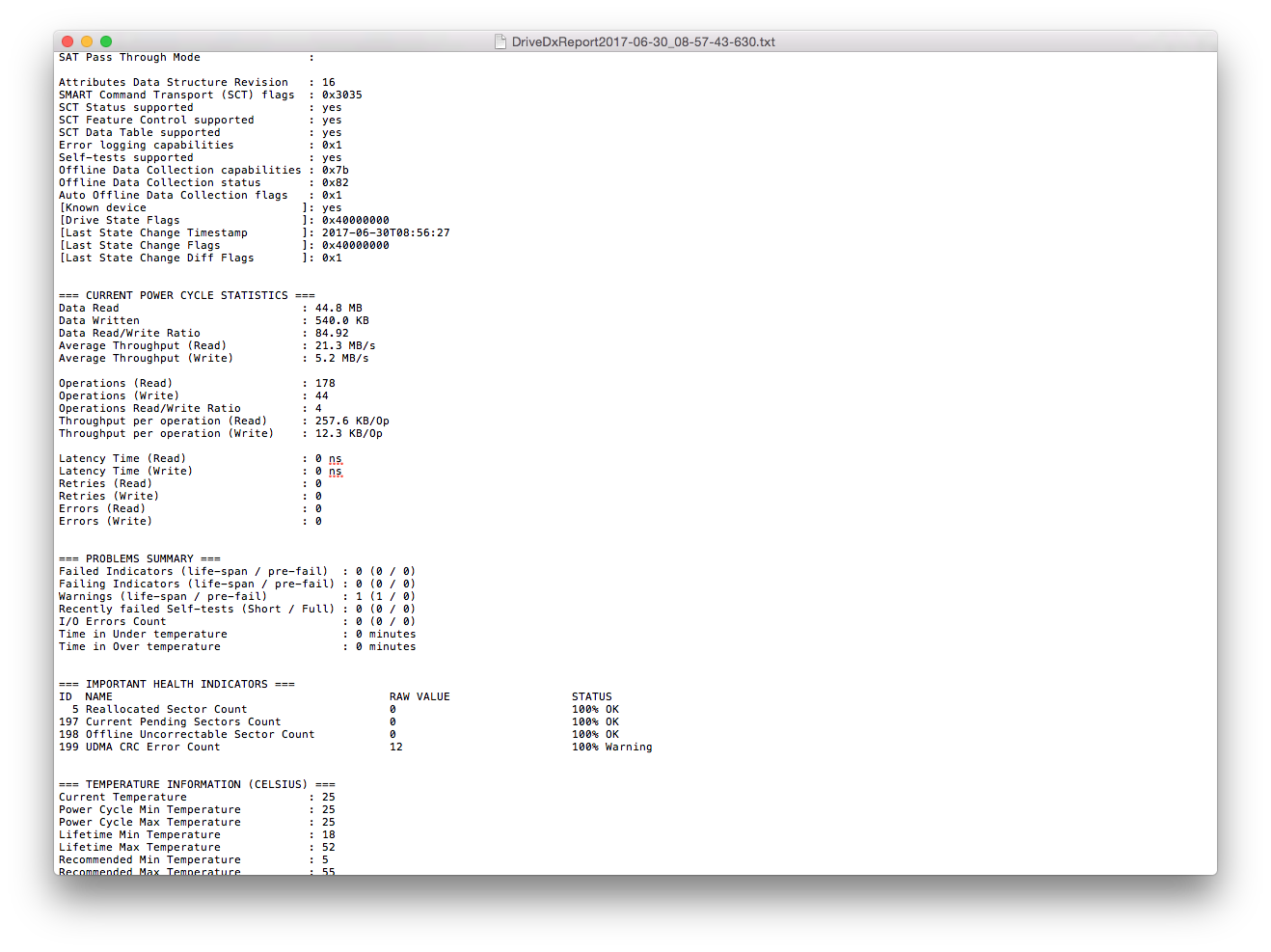Click the "I/O Errors Count" label
This screenshot has width=1271, height=952.
tap(113, 622)
